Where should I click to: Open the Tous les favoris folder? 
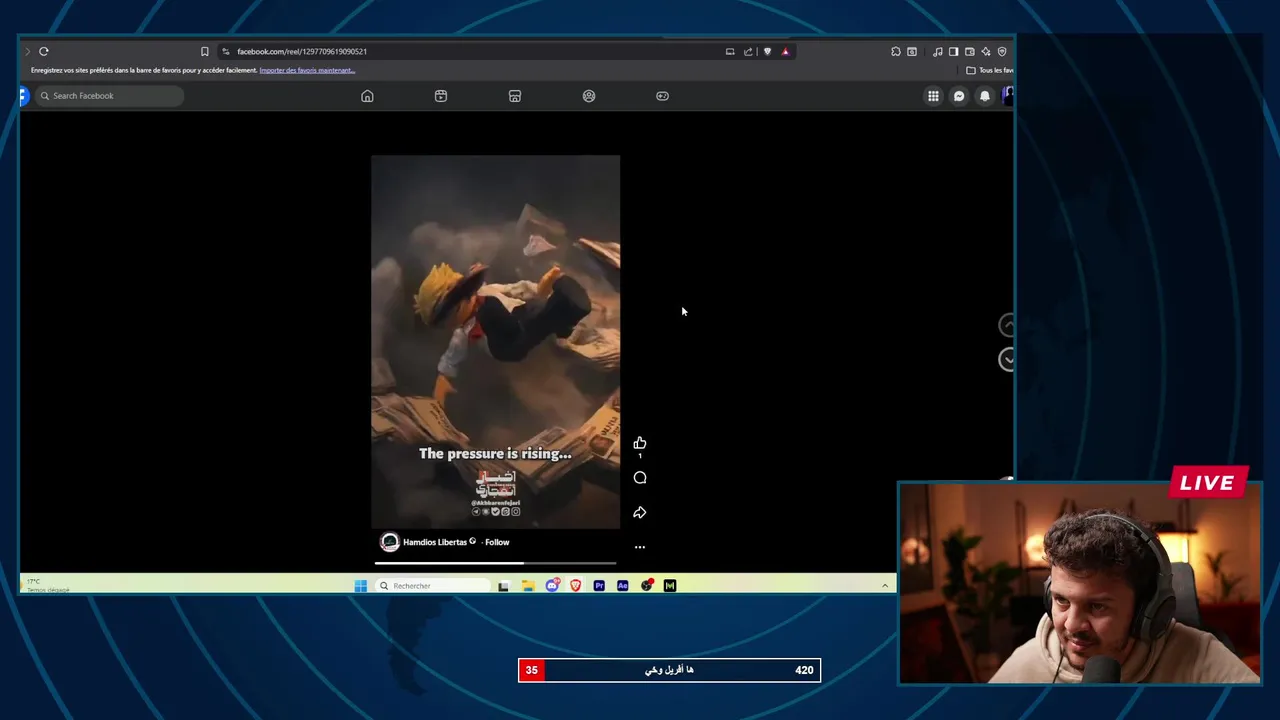tap(990, 70)
